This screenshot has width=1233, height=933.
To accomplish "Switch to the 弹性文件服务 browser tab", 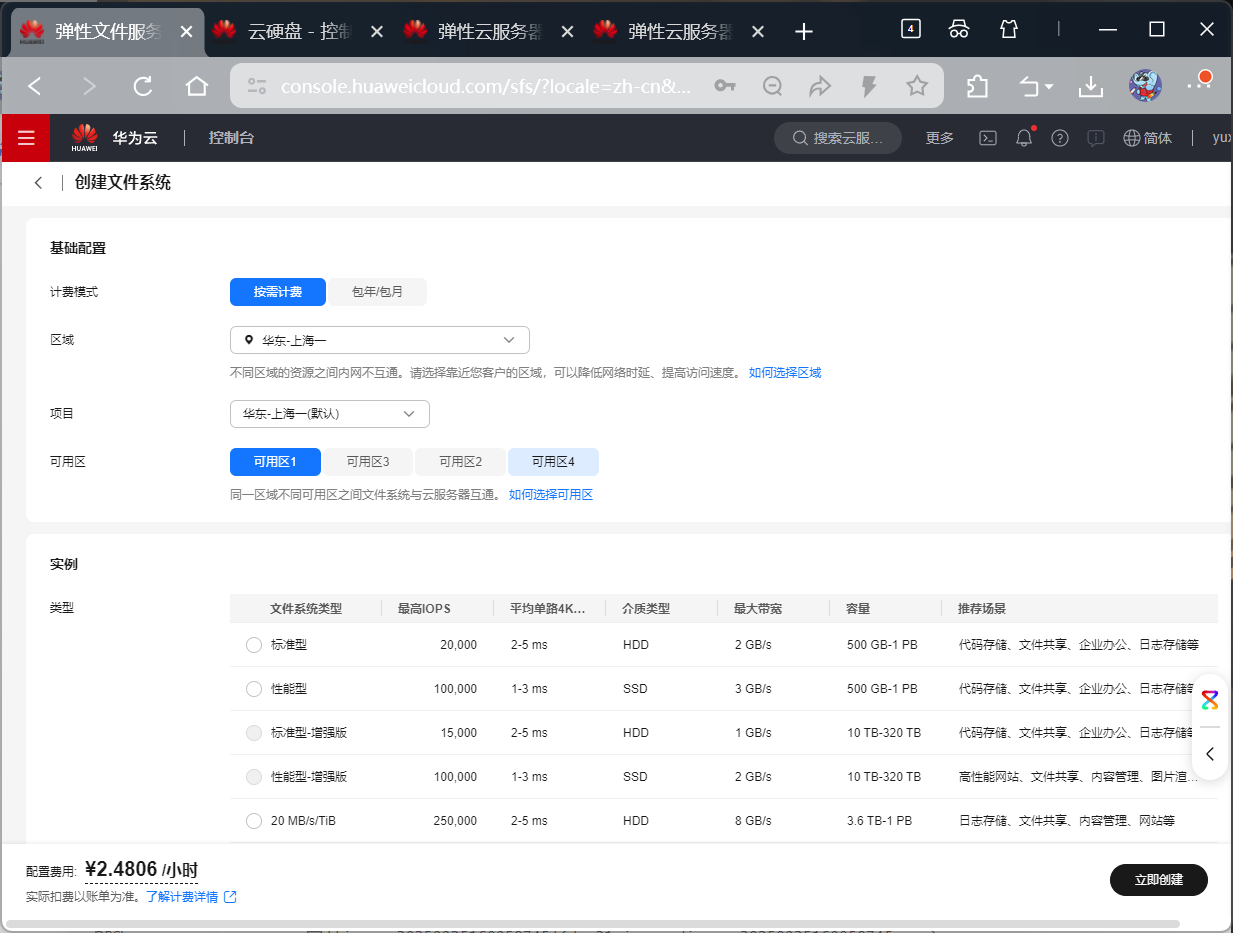I will (x=105, y=32).
